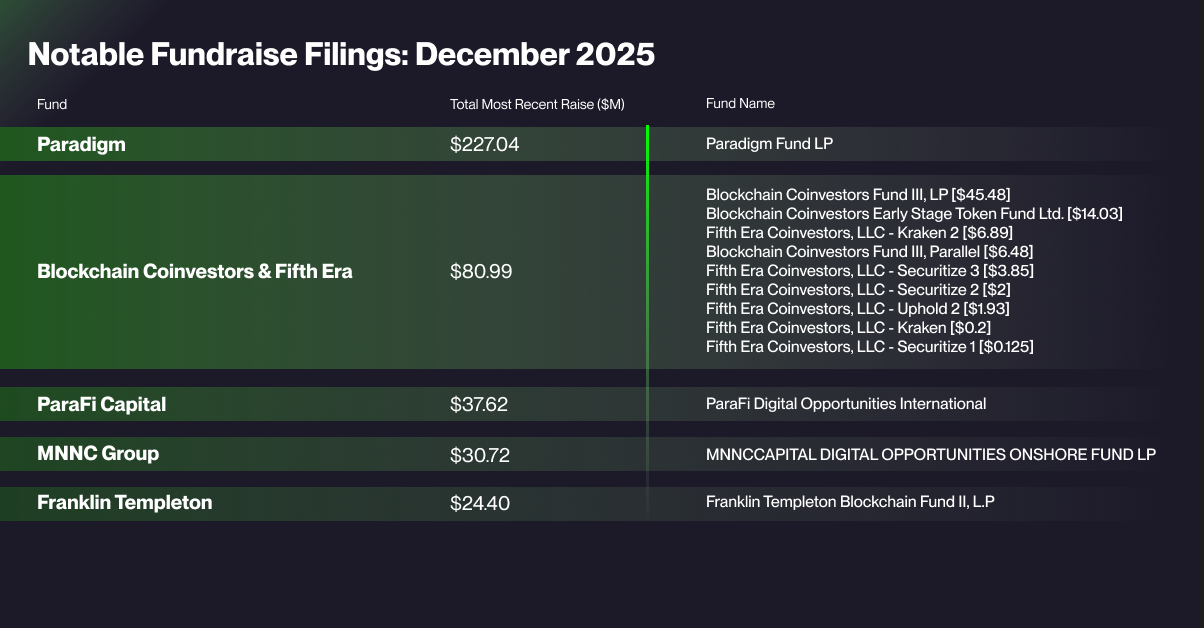The width and height of the screenshot is (1204, 628).
Task: Click the 'Fund' column header
Action: (52, 104)
